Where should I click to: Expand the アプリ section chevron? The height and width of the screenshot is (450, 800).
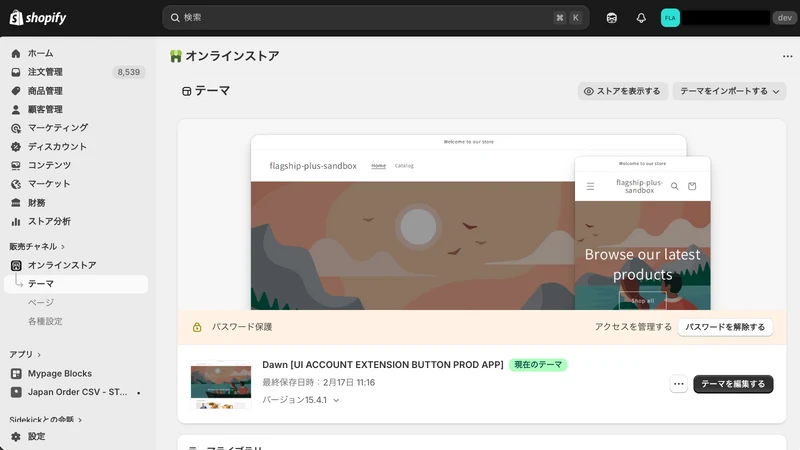39,355
